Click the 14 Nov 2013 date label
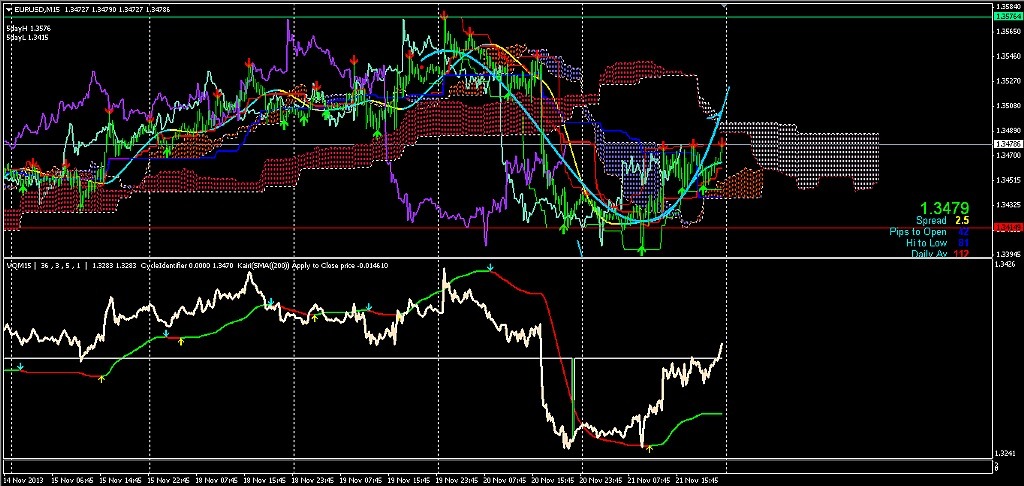Image resolution: width=1024 pixels, height=486 pixels. click(x=24, y=480)
